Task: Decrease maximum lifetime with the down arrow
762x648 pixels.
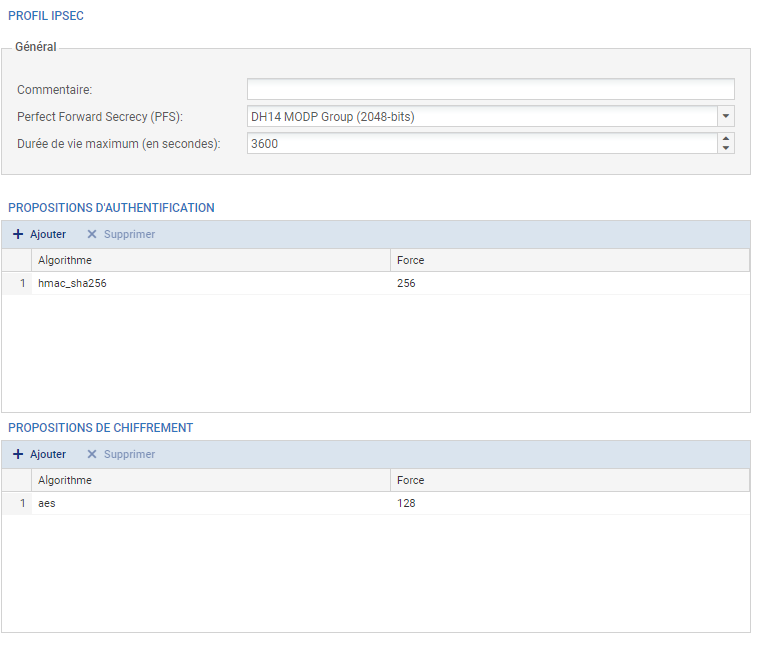Action: click(x=726, y=148)
